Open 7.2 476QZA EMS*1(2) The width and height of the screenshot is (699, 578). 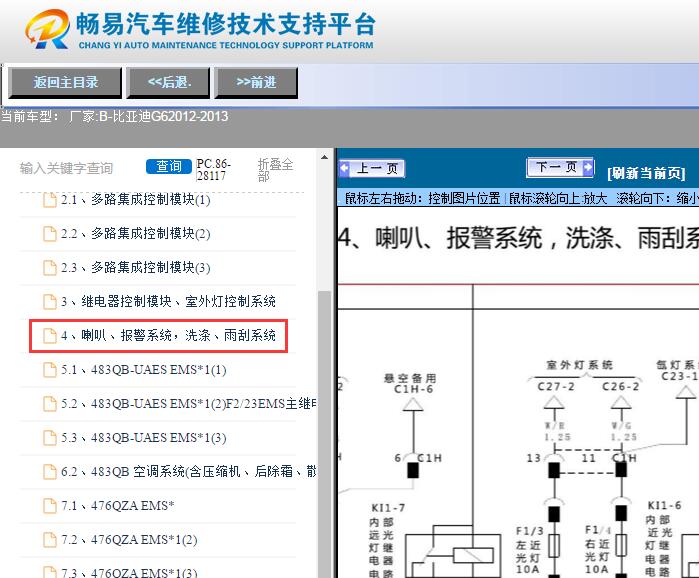[129, 540]
